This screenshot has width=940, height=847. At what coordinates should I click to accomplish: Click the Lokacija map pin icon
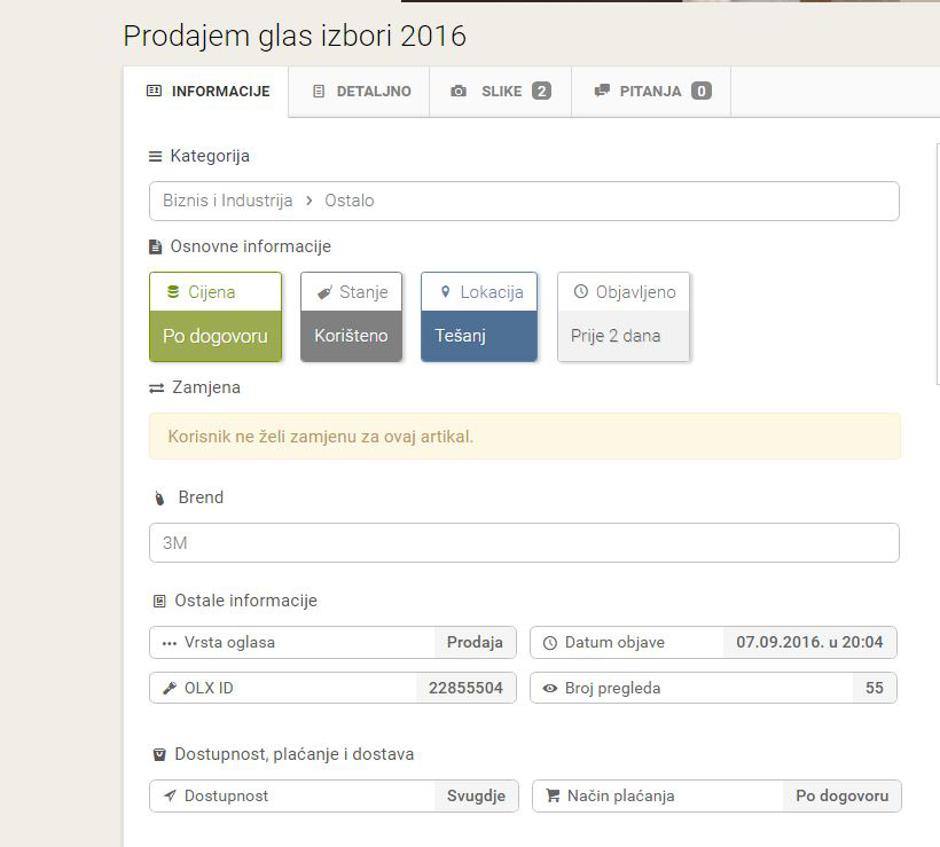click(445, 292)
